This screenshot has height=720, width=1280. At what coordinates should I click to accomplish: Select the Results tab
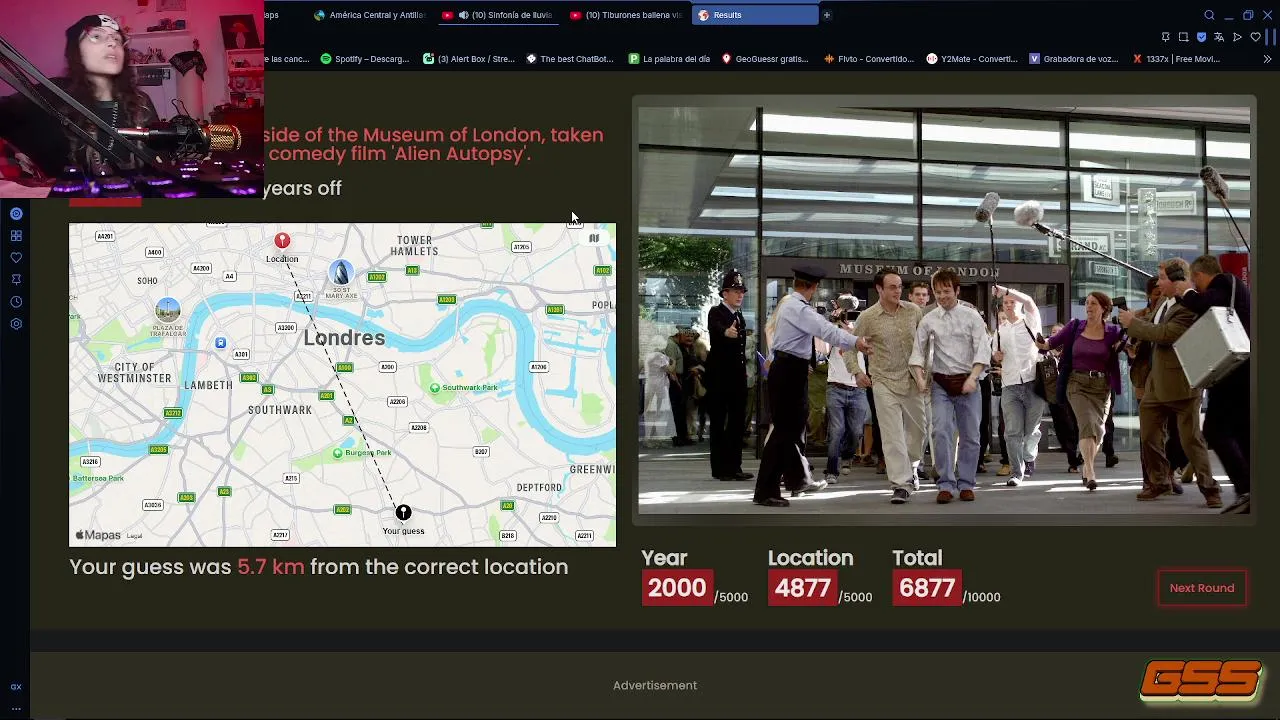click(755, 15)
